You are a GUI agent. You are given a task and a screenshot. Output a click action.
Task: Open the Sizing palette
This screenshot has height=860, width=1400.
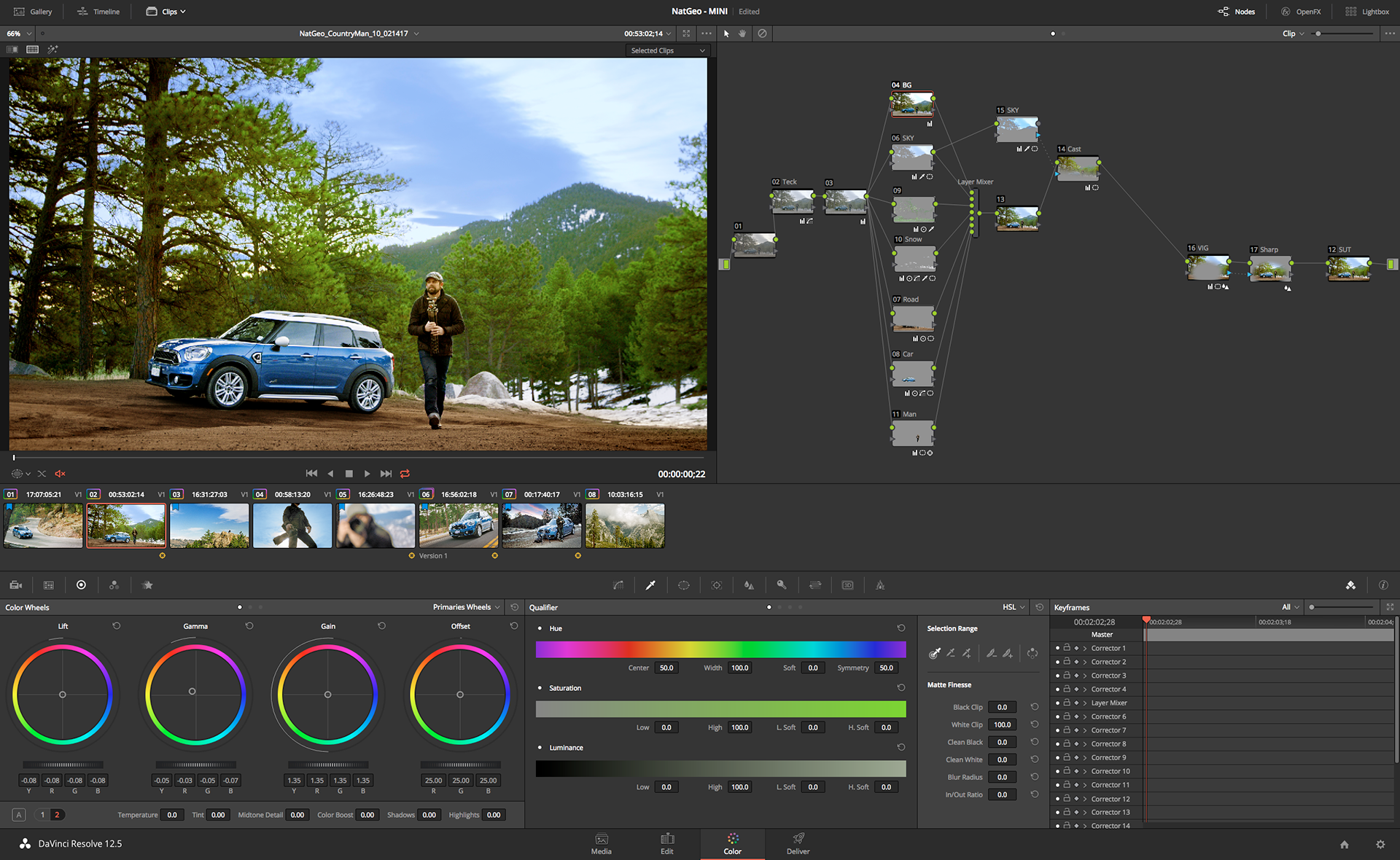[815, 585]
